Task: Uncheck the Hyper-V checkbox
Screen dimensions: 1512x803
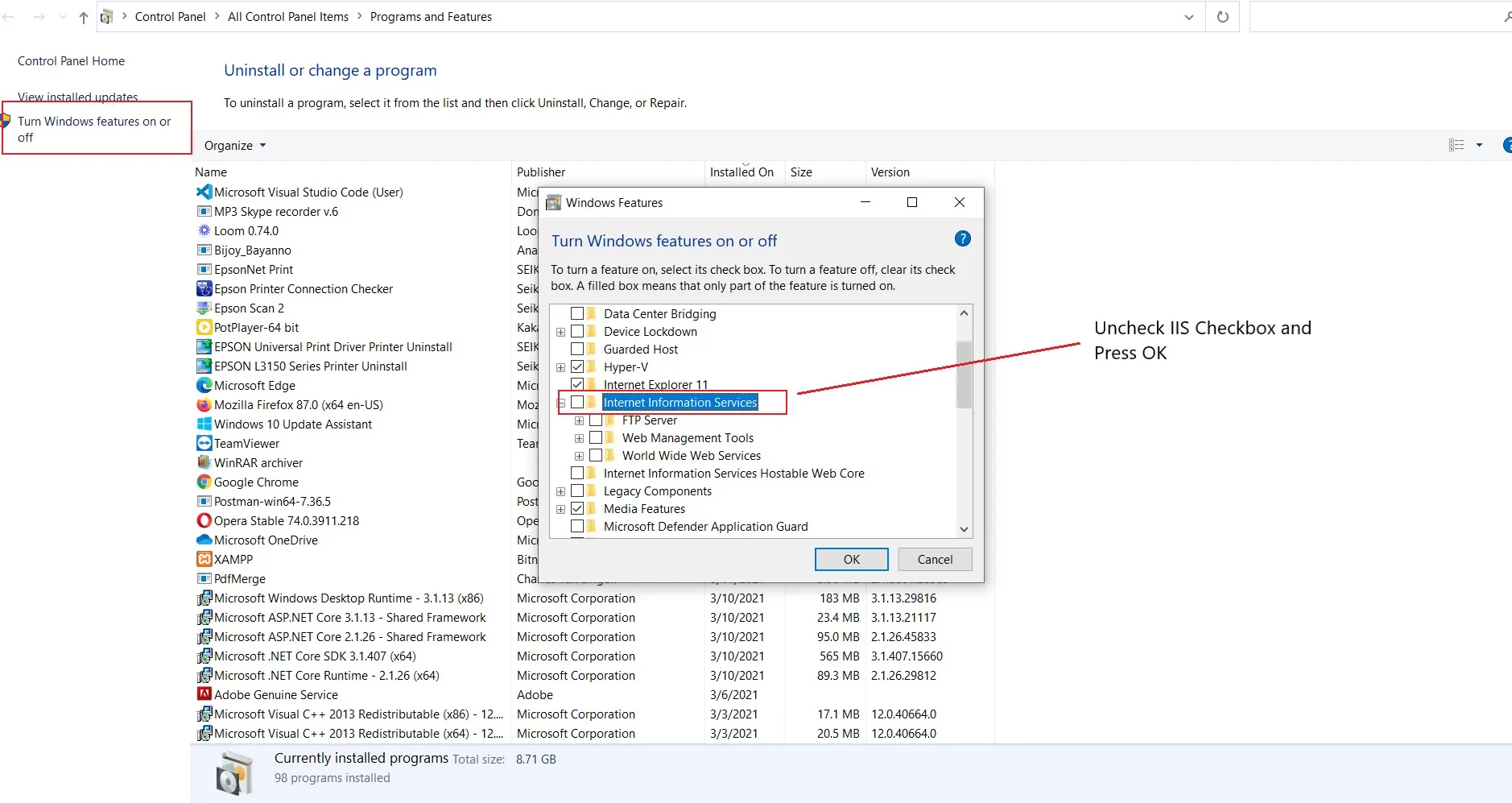Action: [x=577, y=366]
